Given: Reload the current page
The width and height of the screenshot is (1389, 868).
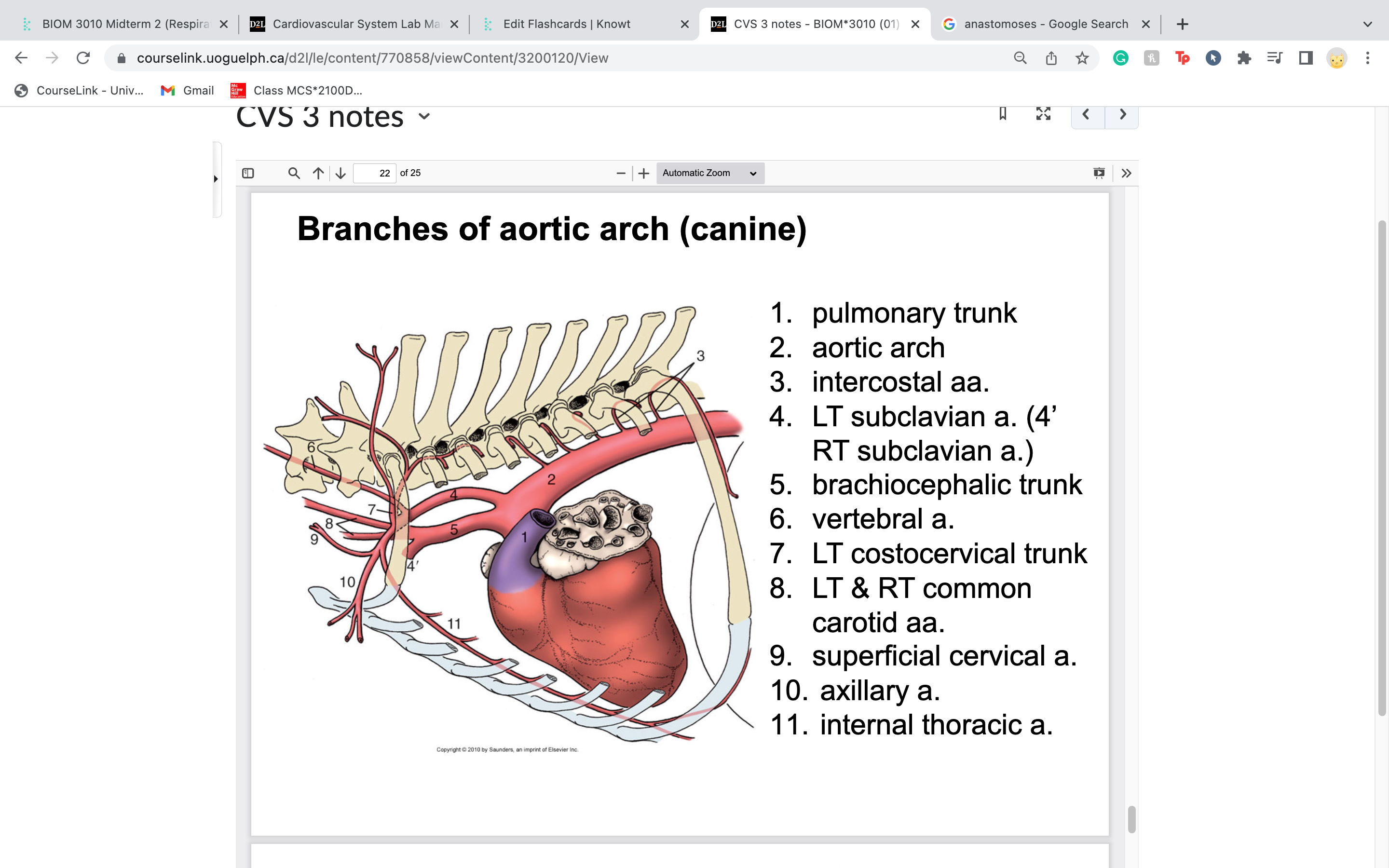Looking at the screenshot, I should pos(83,58).
